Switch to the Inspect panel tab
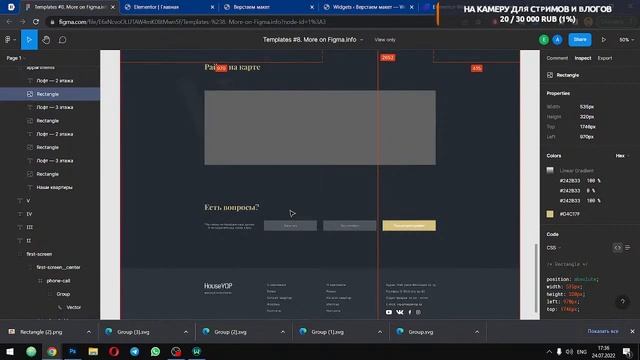 tap(583, 58)
